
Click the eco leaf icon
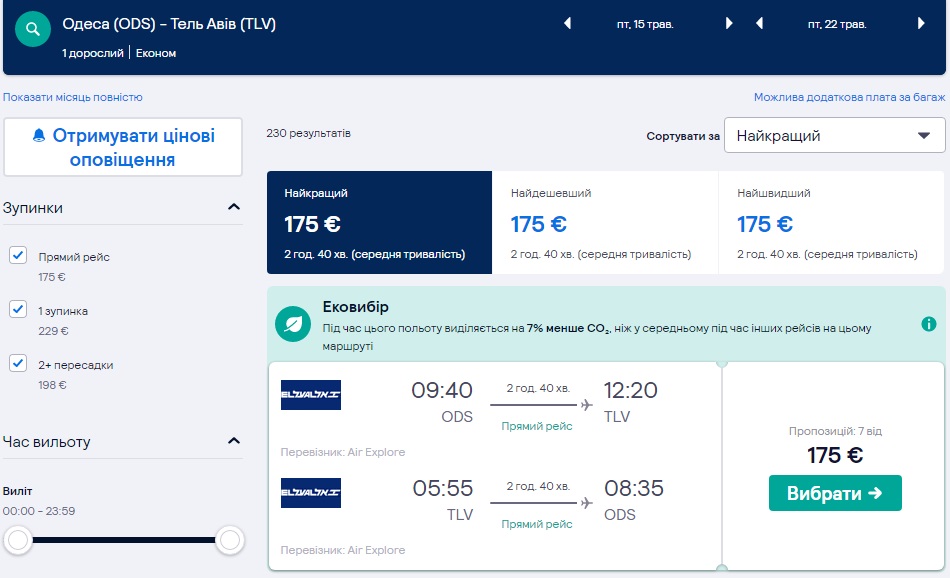(294, 324)
